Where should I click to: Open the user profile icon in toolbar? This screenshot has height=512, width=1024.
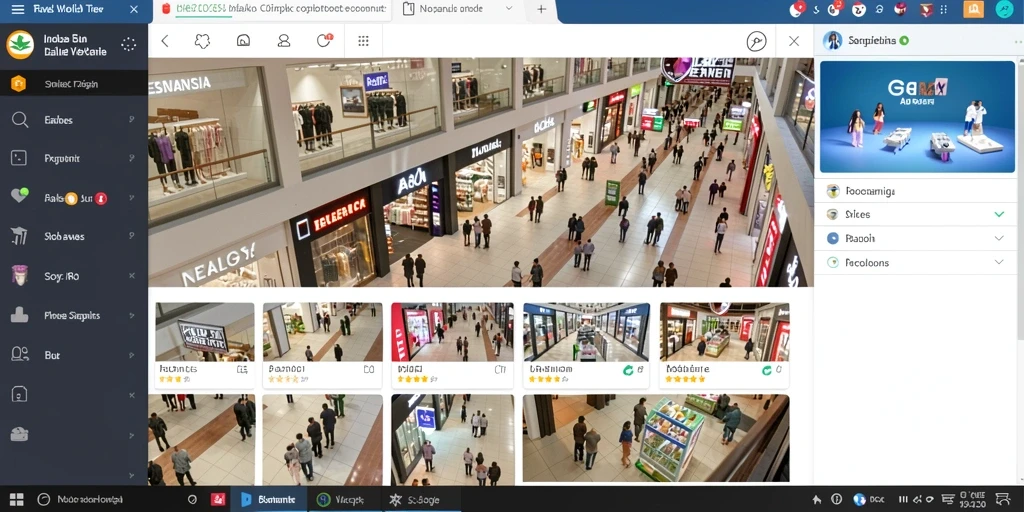(x=283, y=41)
